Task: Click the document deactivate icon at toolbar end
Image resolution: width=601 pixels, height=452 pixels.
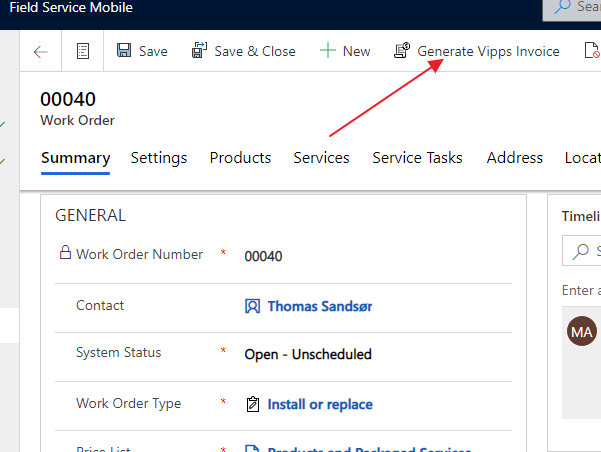Action: tap(592, 50)
